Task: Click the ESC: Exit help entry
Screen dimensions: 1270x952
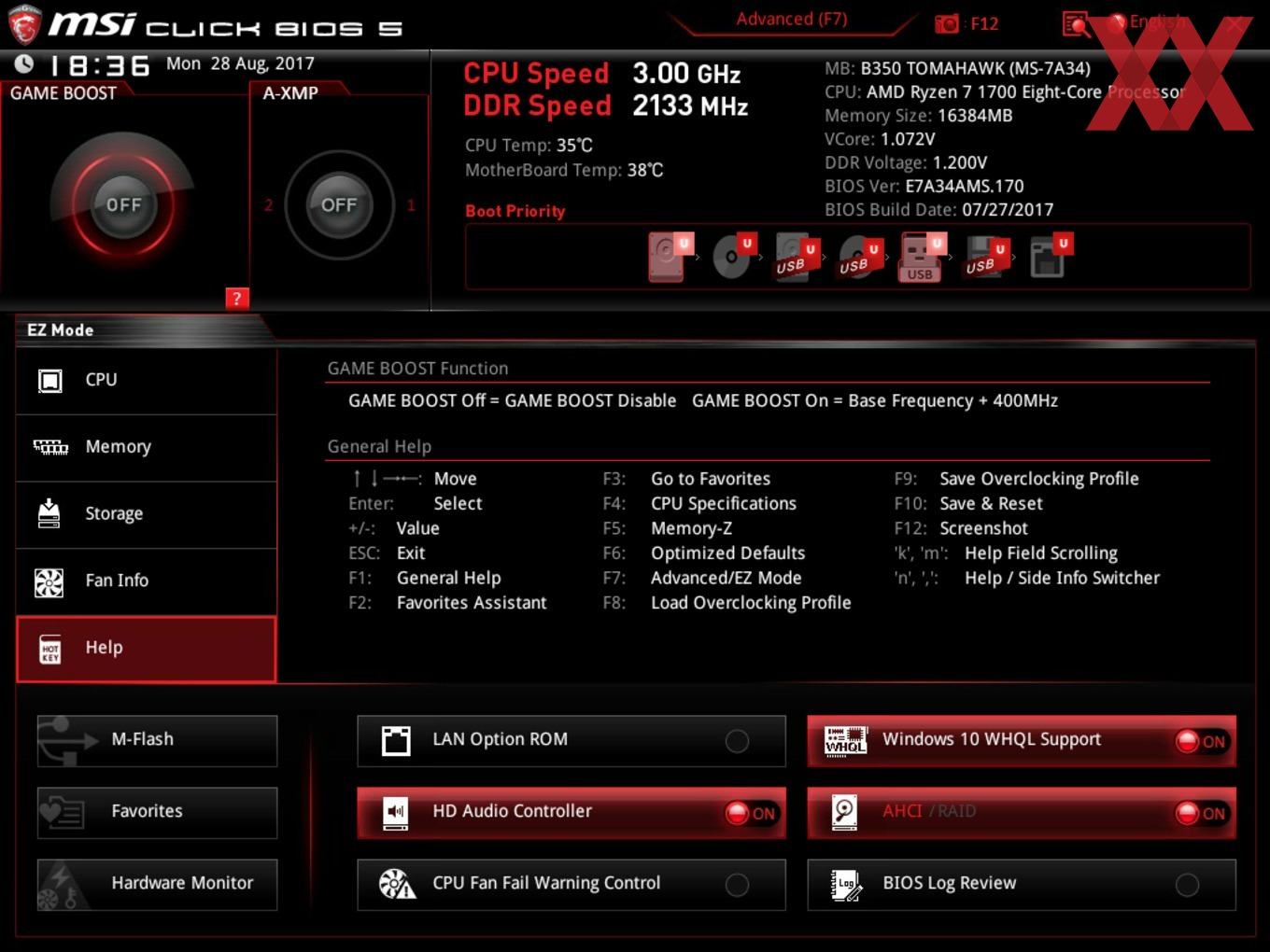Action: pyautogui.click(x=387, y=553)
